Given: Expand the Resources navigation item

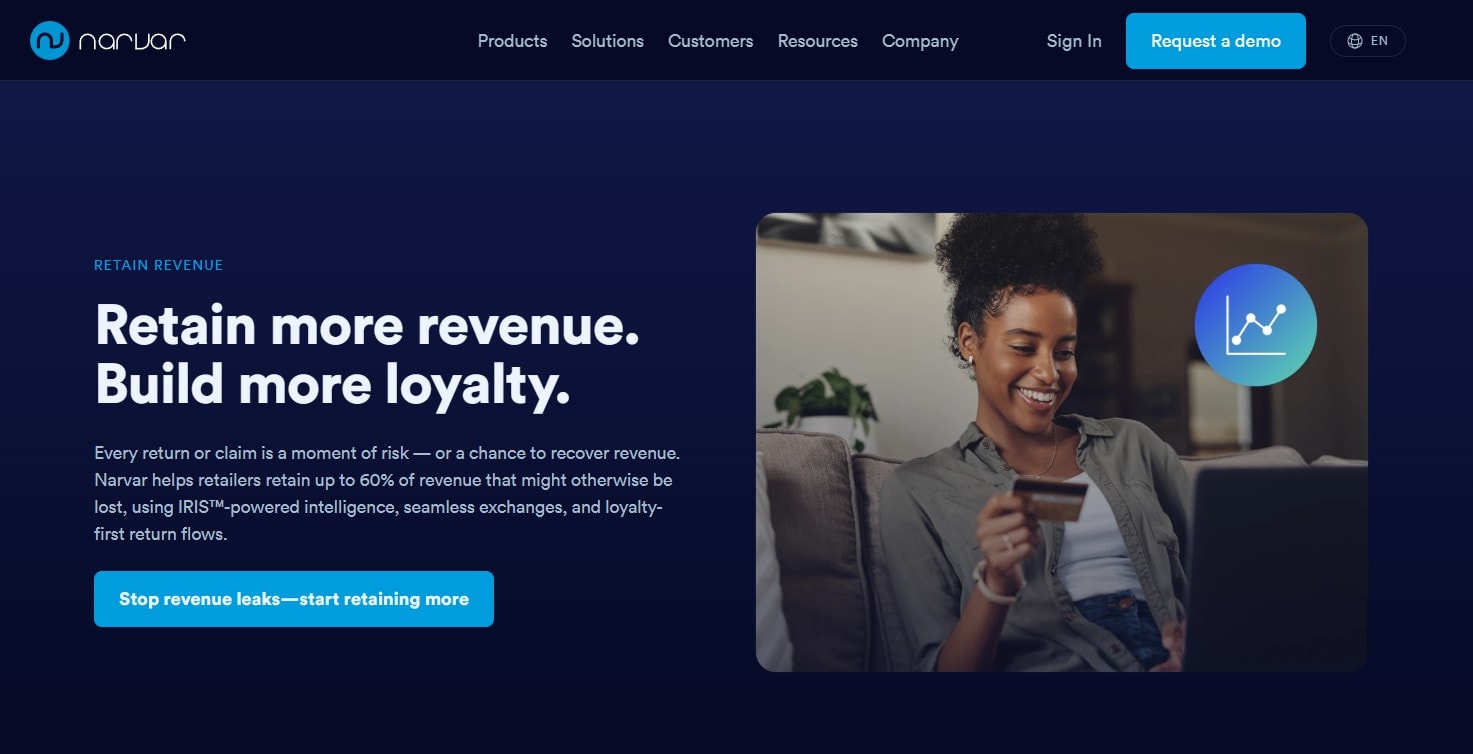Looking at the screenshot, I should pos(817,41).
